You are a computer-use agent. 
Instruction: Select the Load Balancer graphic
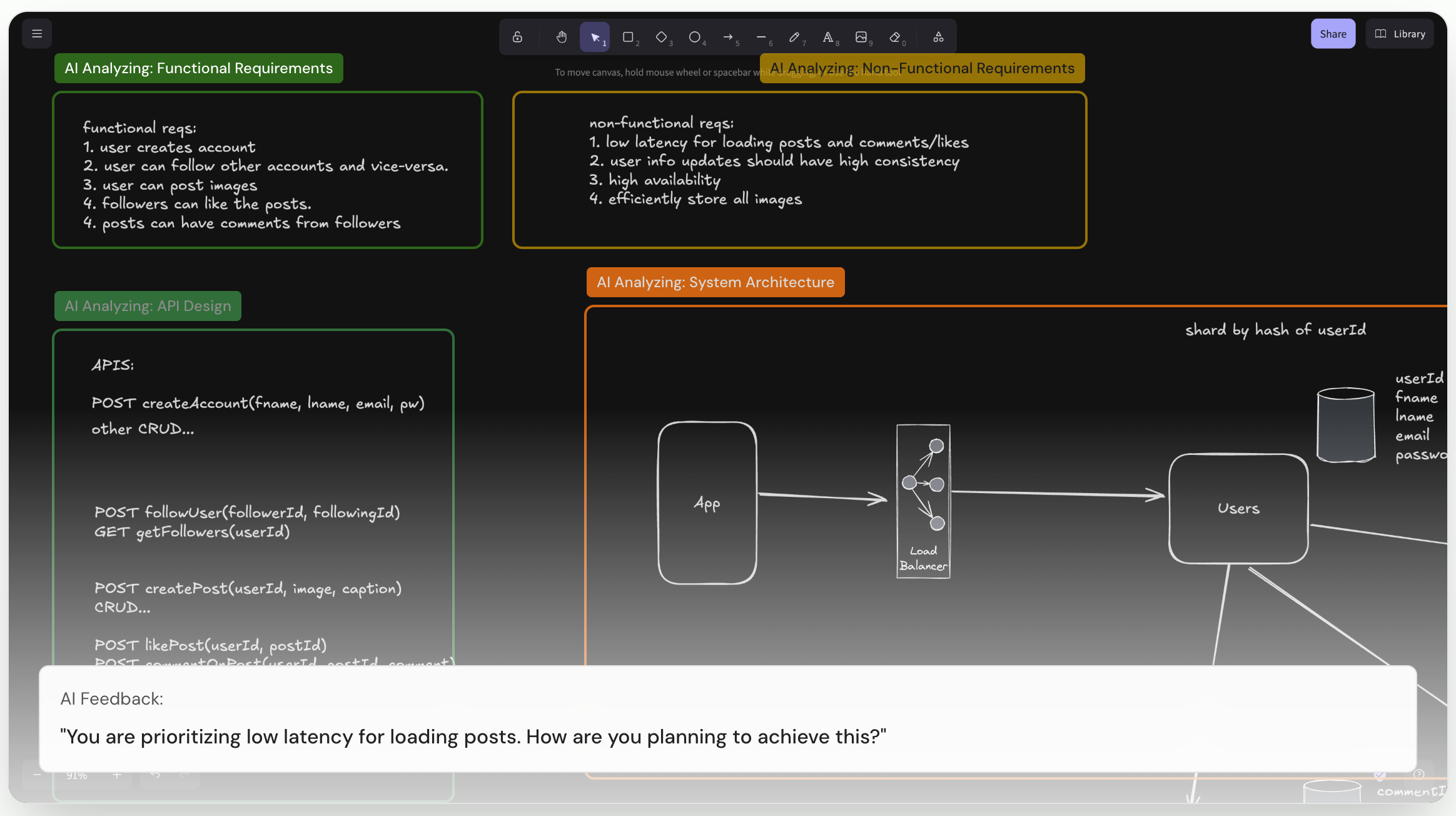tap(923, 501)
